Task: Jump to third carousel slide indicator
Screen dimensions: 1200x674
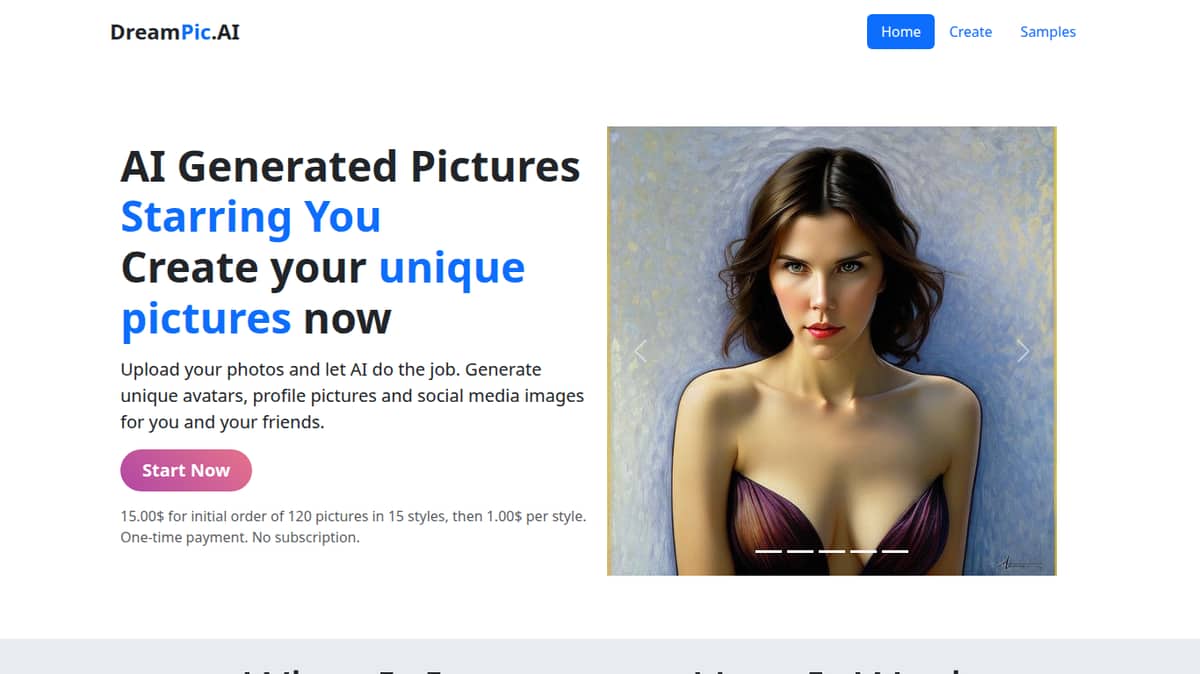Action: [832, 551]
